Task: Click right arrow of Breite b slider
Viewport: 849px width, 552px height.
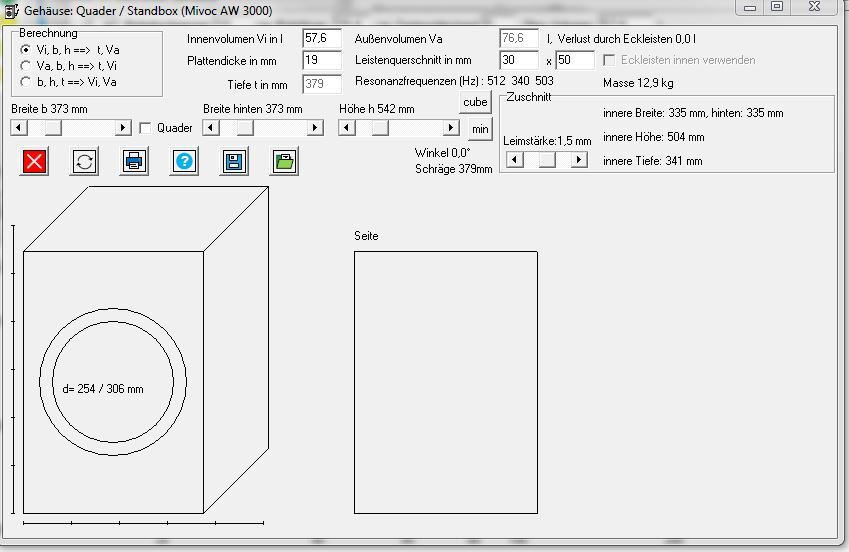Action: tap(124, 128)
